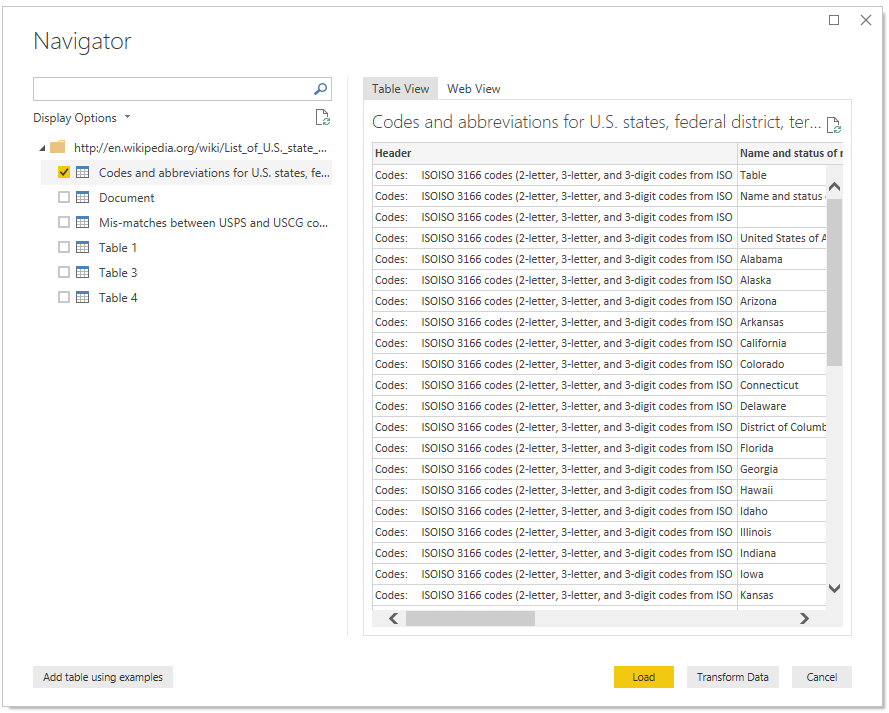Image resolution: width=889 pixels, height=713 pixels.
Task: Click the table icon next to Table 3
Action: (x=83, y=273)
